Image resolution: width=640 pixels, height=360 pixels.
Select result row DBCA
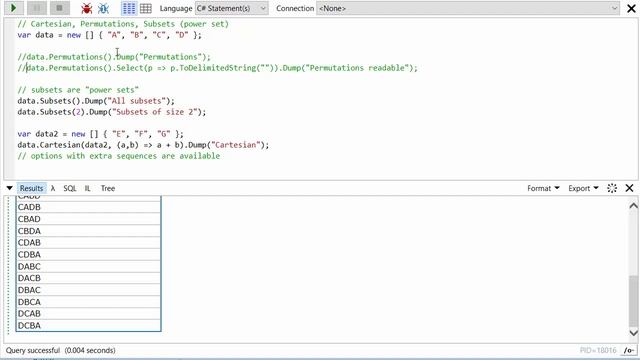88,302
